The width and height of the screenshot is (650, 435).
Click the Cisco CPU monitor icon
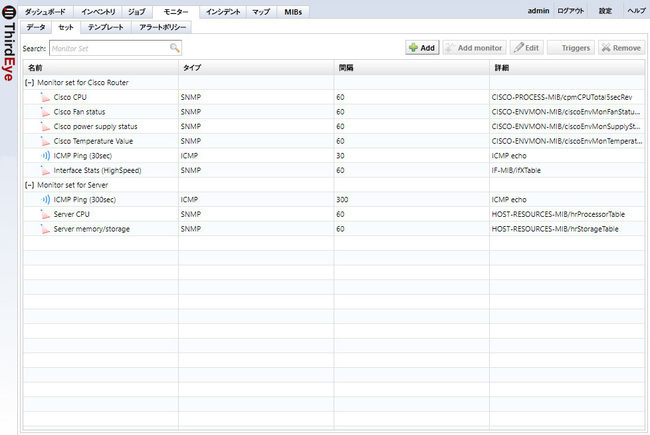tap(45, 97)
